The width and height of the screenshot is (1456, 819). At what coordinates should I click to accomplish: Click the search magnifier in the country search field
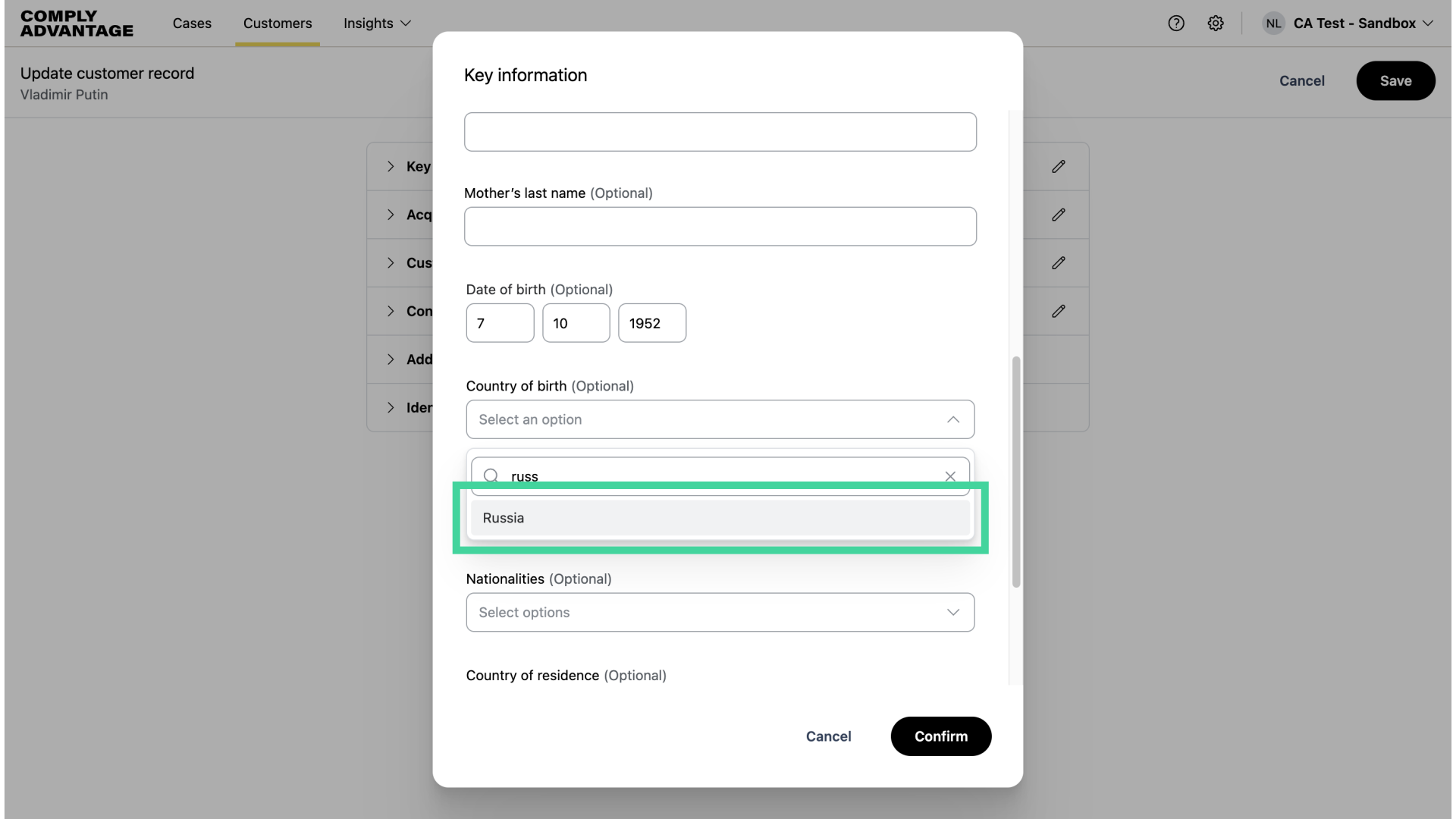491,475
